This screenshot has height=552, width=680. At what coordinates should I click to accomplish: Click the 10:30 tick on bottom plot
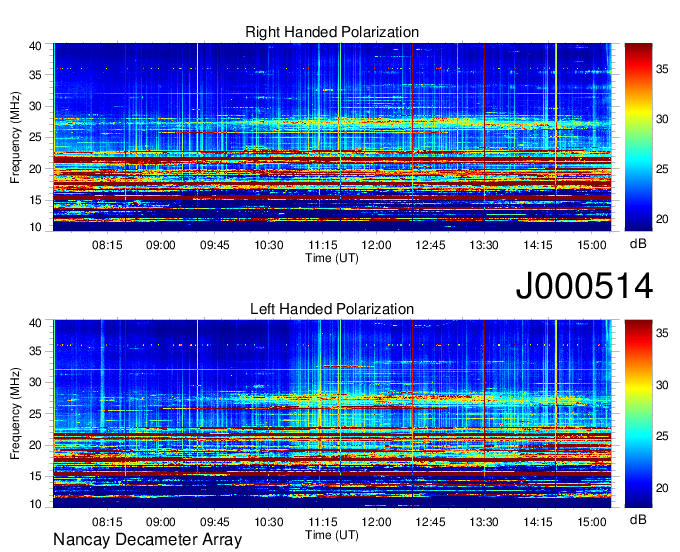point(268,522)
